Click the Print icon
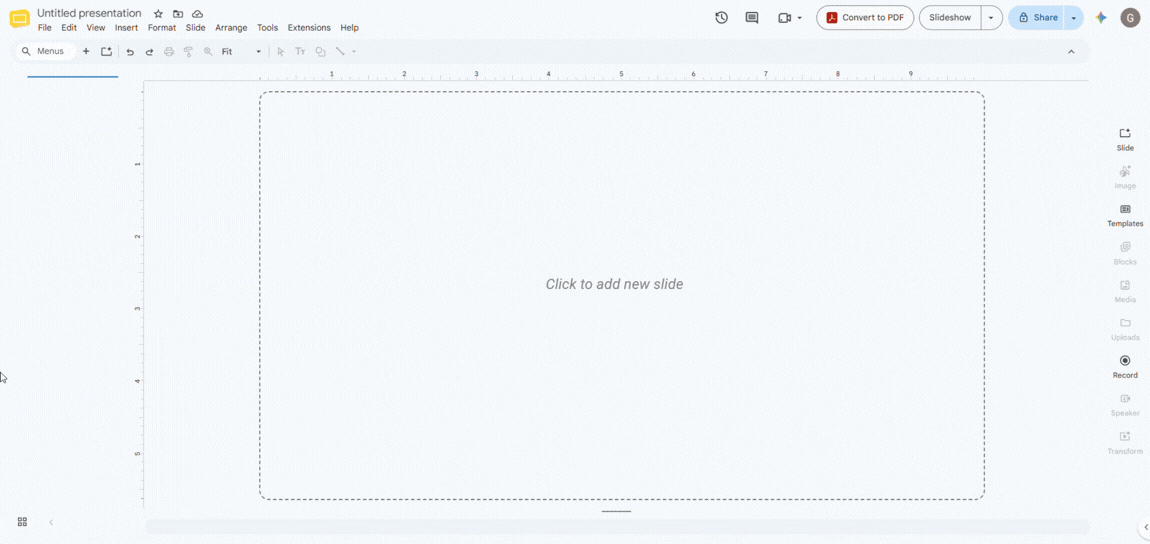Viewport: 1150px width, 544px height. [x=169, y=52]
